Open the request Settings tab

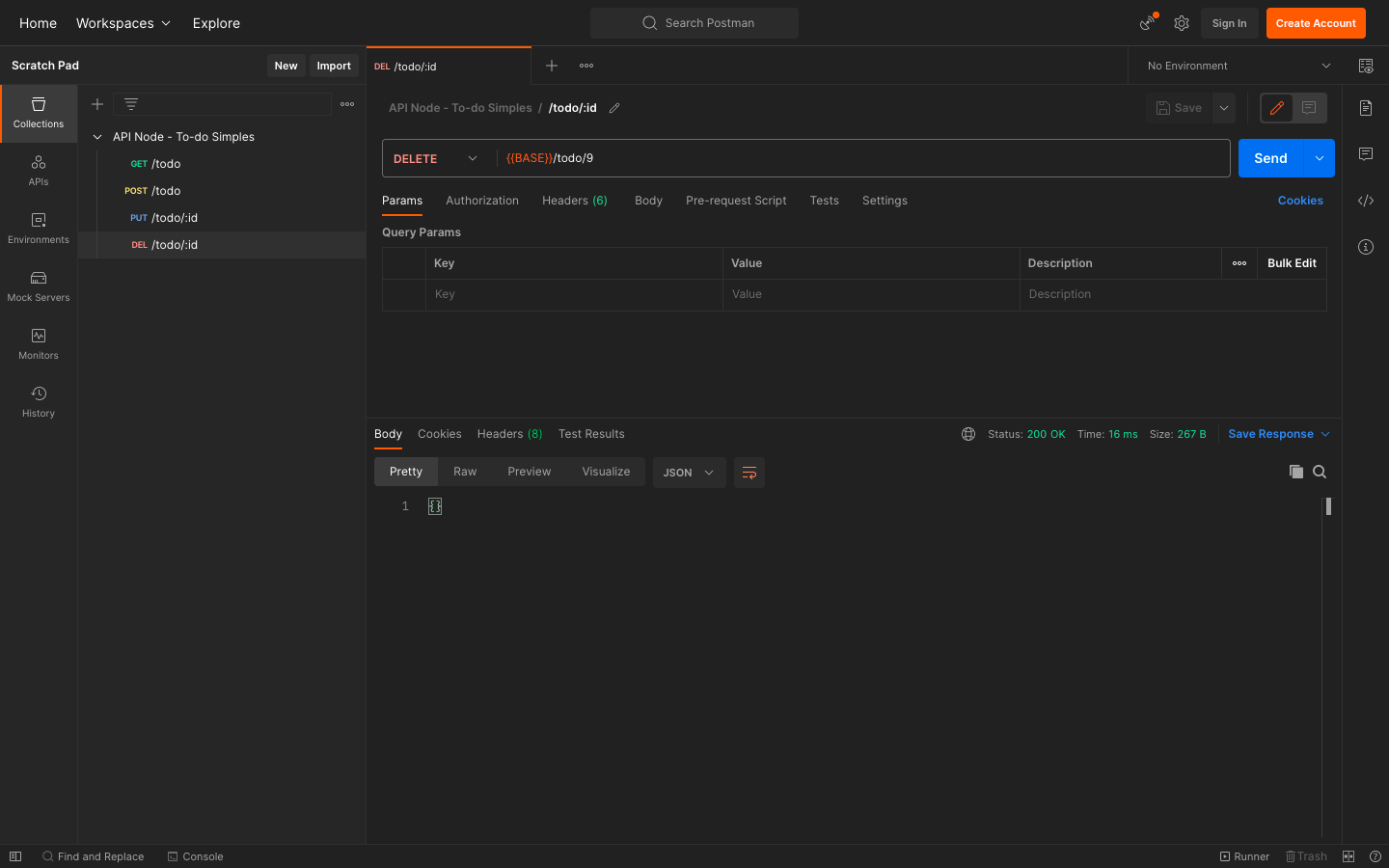tap(885, 201)
